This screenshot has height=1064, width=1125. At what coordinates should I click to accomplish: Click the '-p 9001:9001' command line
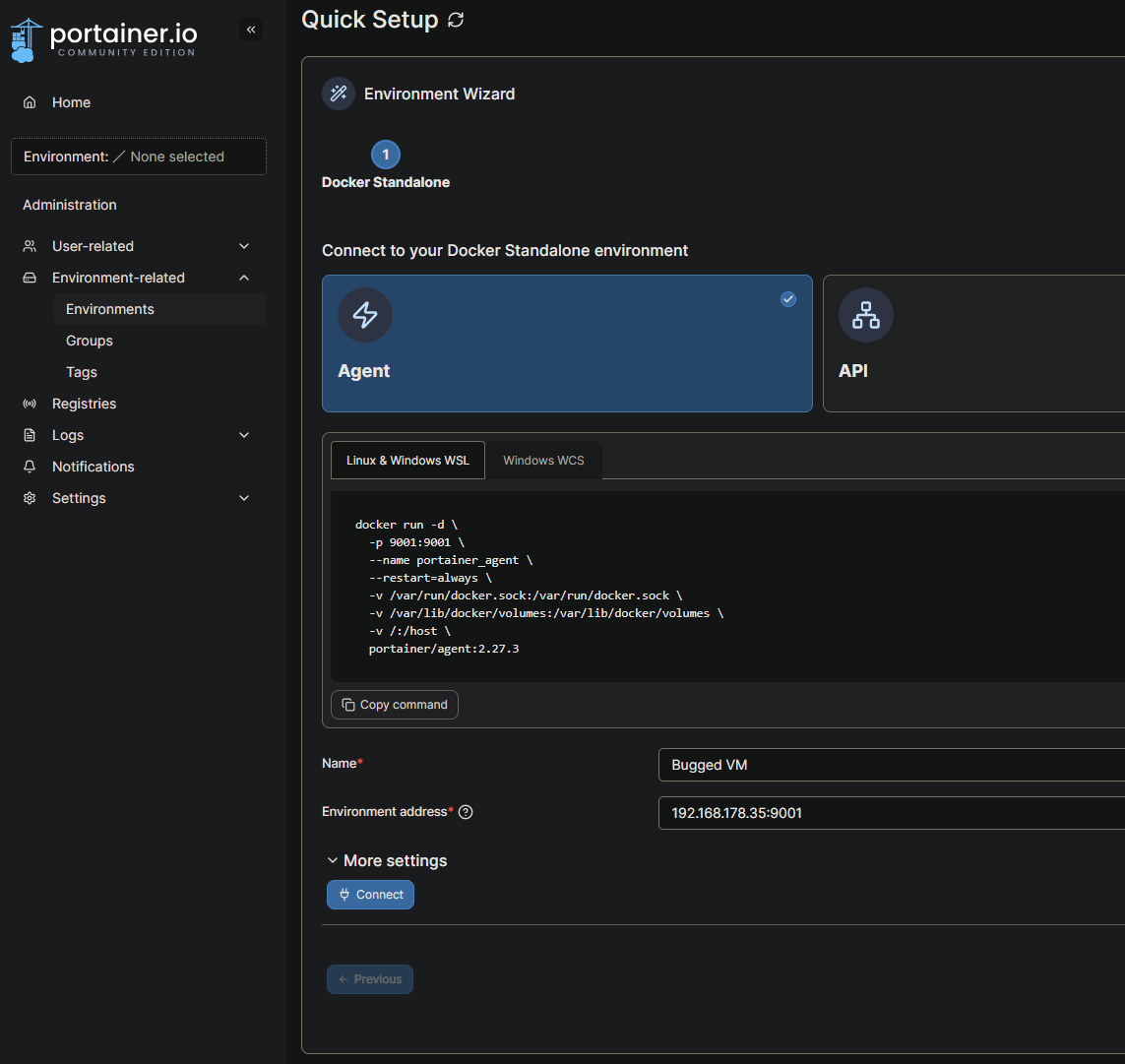[416, 542]
